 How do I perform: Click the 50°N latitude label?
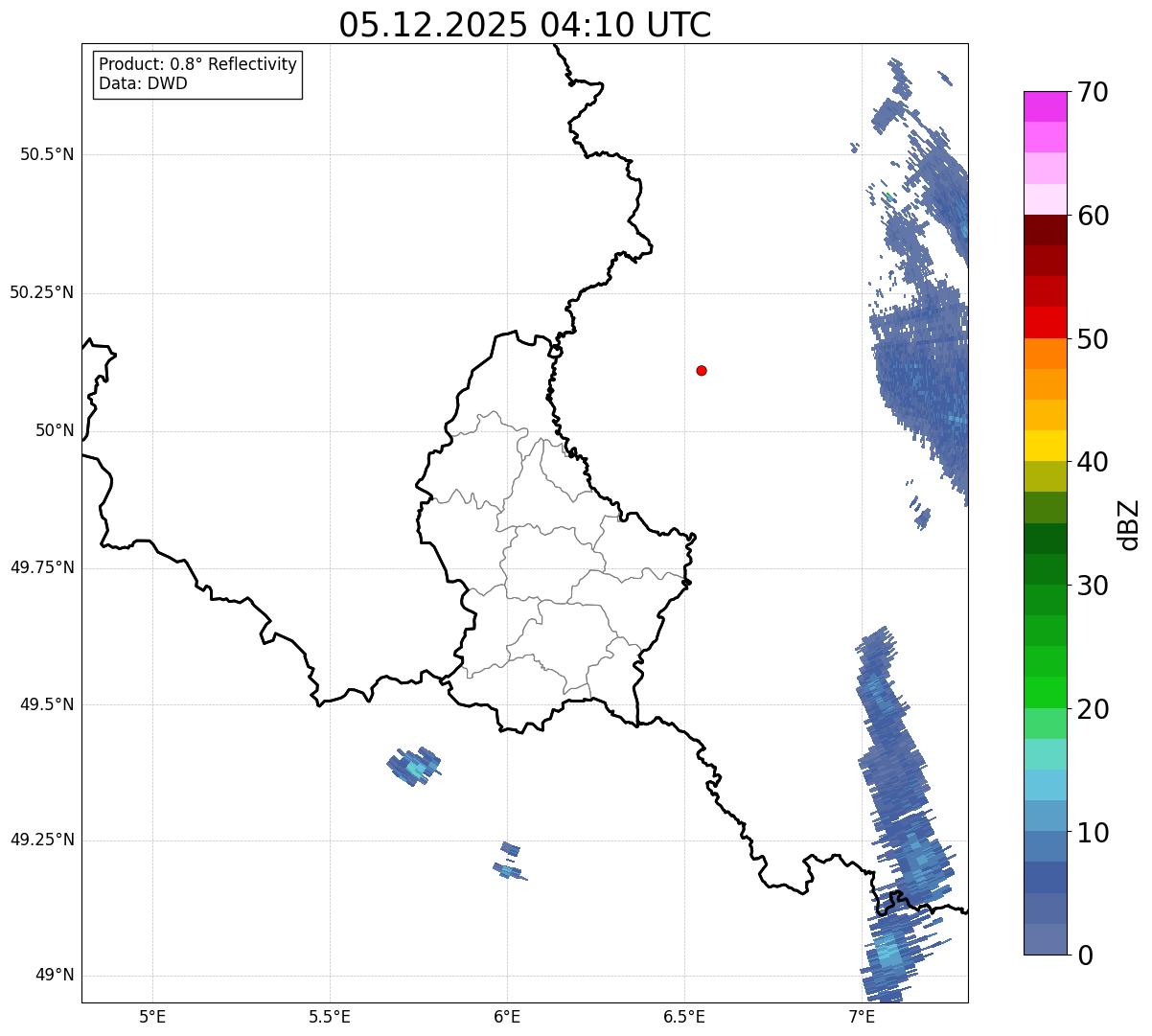pyautogui.click(x=55, y=430)
